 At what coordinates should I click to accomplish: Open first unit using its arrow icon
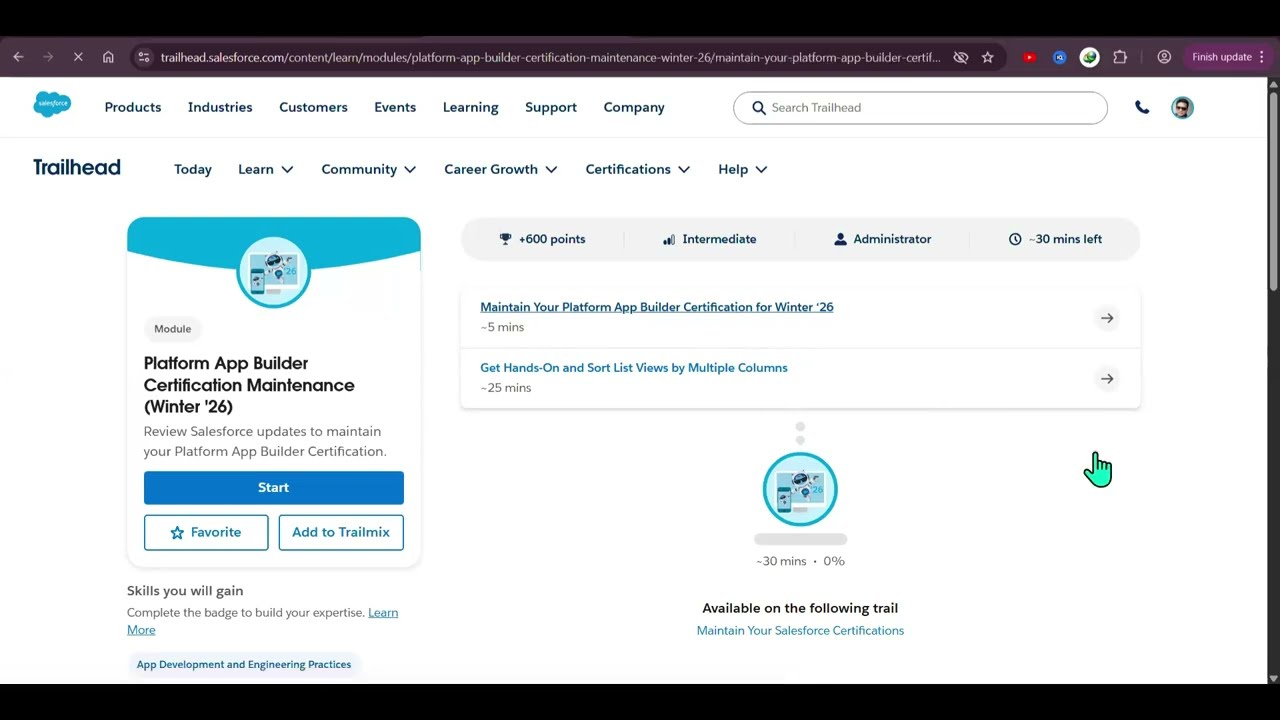tap(1107, 318)
